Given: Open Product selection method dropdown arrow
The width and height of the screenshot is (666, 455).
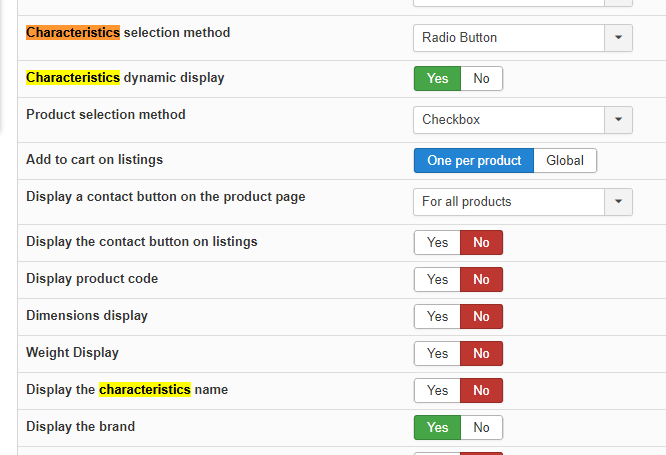Looking at the screenshot, I should pyautogui.click(x=618, y=120).
